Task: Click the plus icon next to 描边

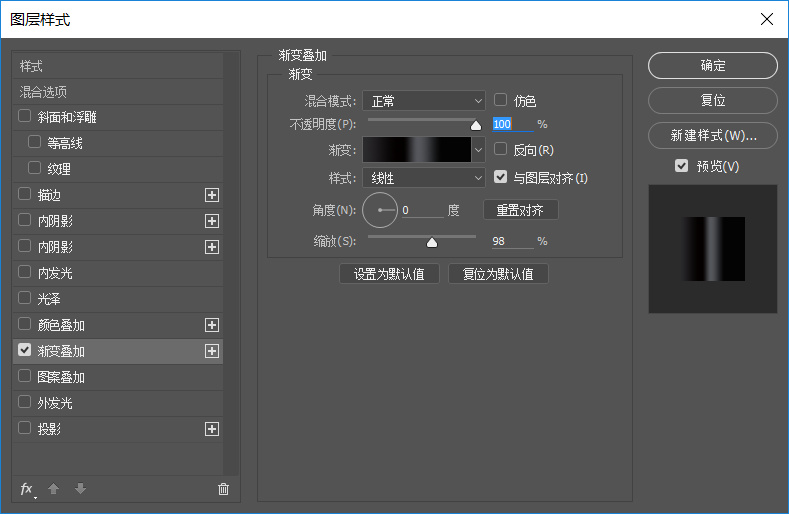Action: pyautogui.click(x=212, y=195)
